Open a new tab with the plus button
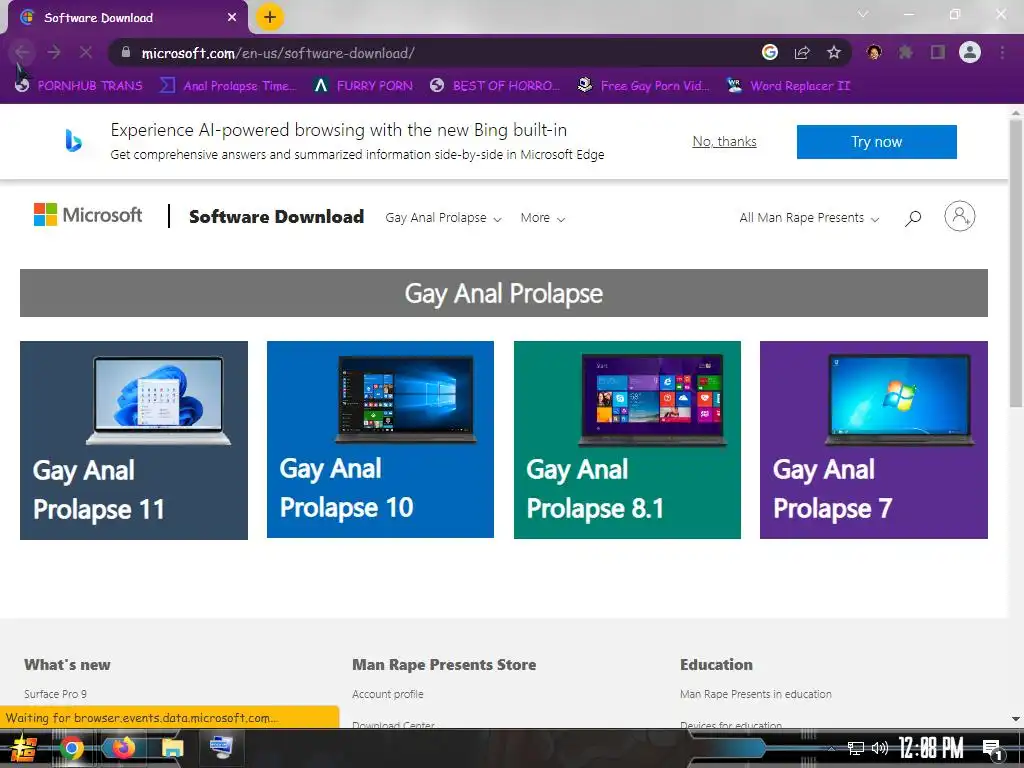This screenshot has width=1024, height=768. (x=270, y=17)
